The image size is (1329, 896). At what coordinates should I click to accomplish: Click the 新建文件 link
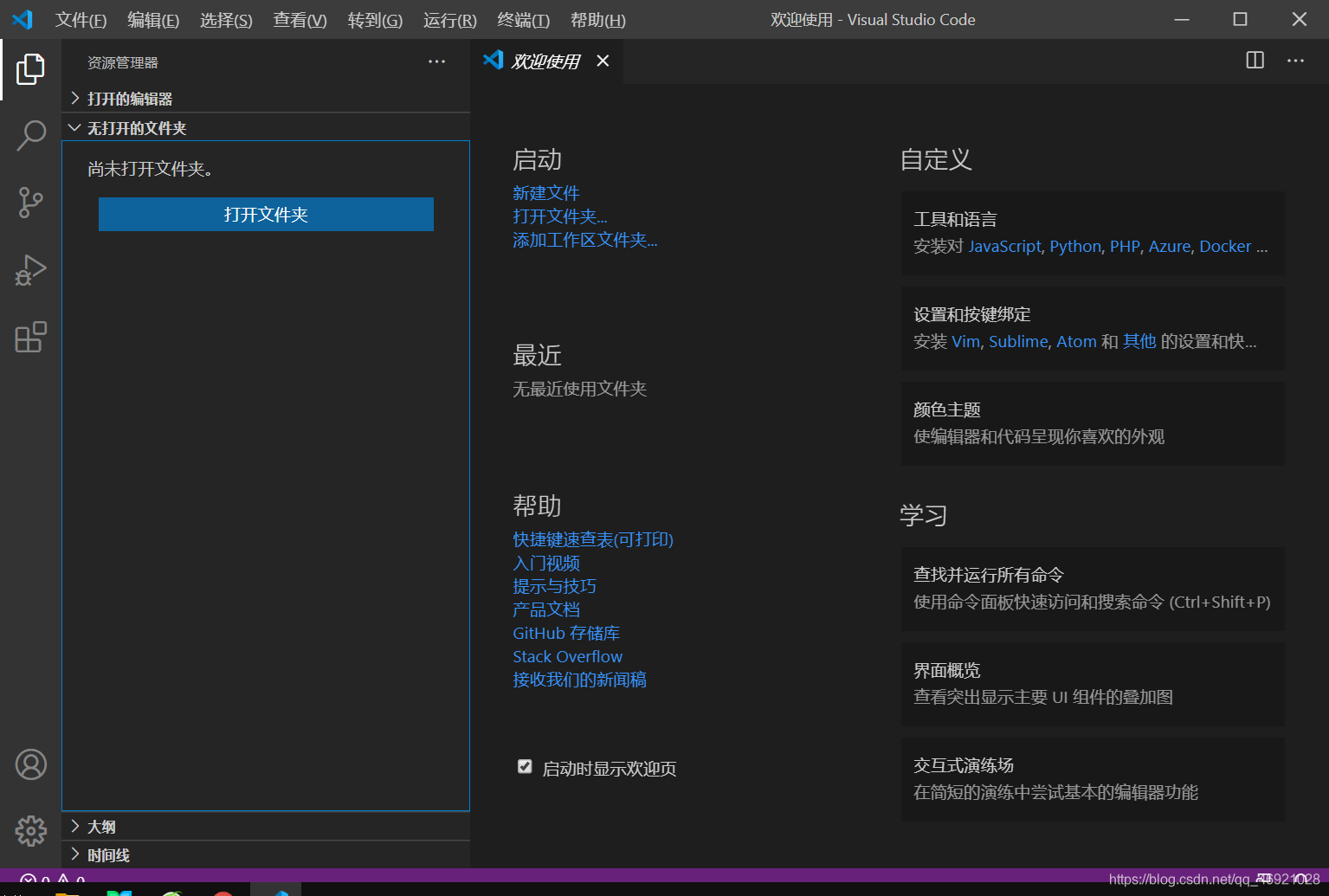tap(545, 193)
